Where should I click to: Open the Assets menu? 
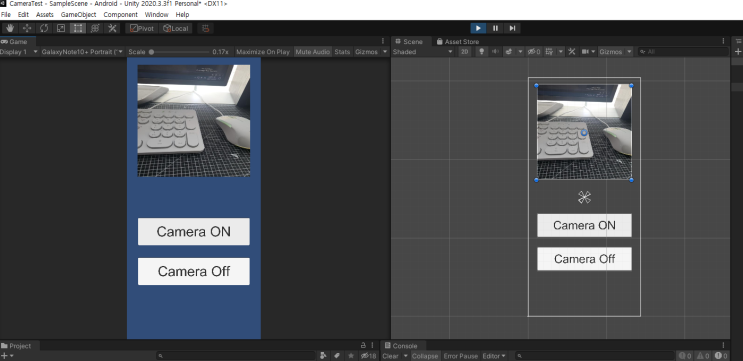click(x=45, y=15)
